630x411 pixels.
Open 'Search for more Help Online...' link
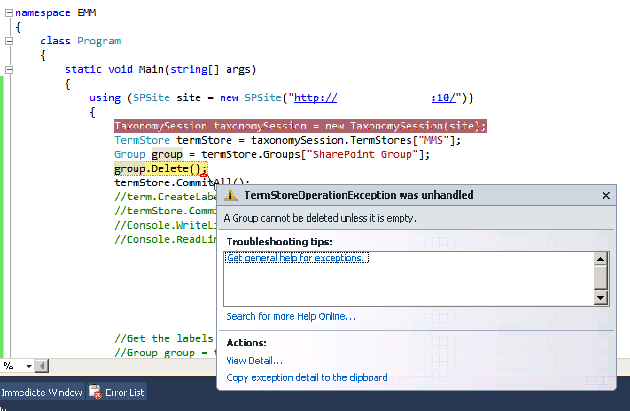pos(291,317)
